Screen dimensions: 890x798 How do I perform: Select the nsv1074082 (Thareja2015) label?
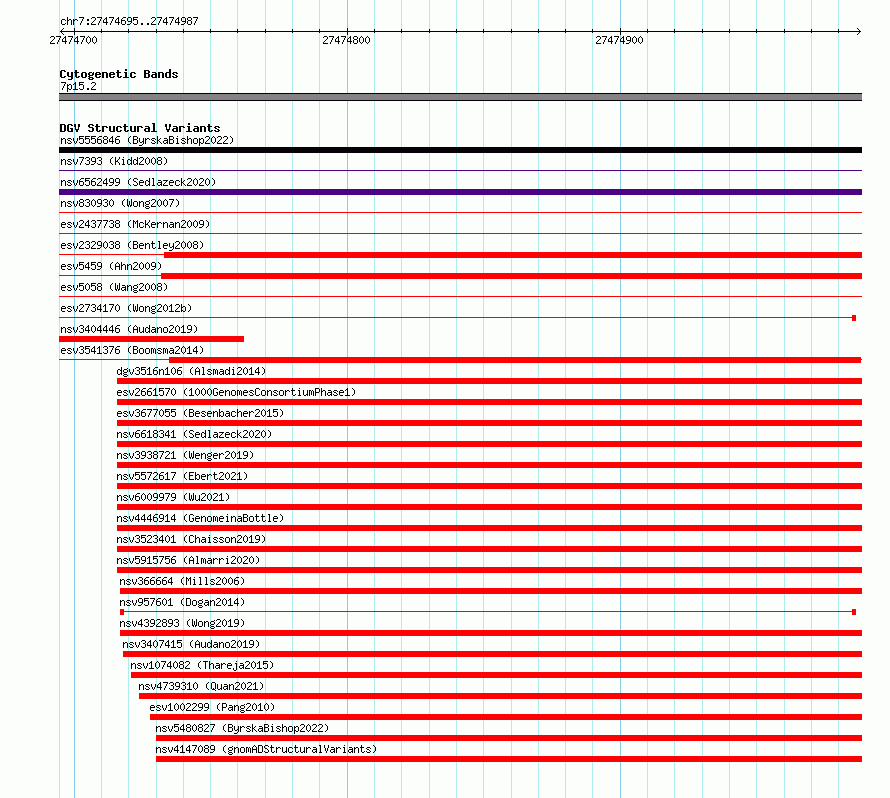pyautogui.click(x=202, y=665)
